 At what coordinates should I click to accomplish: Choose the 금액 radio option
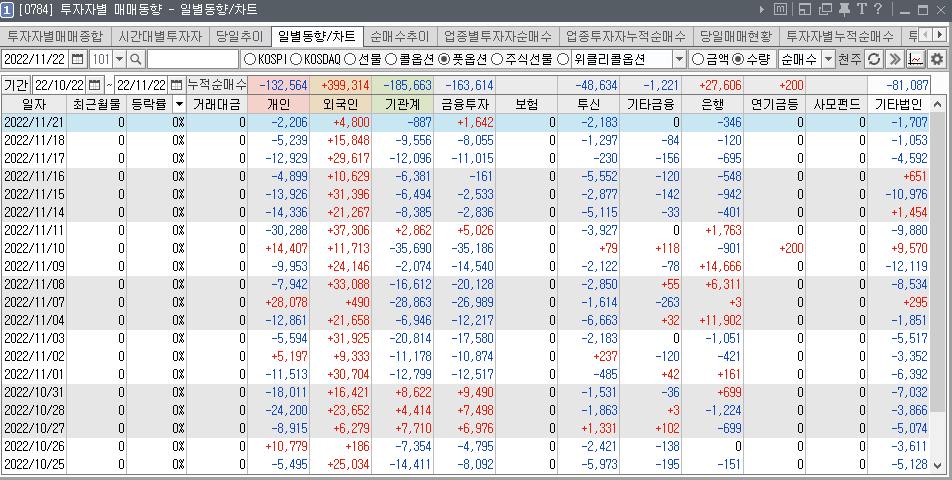pyautogui.click(x=698, y=59)
